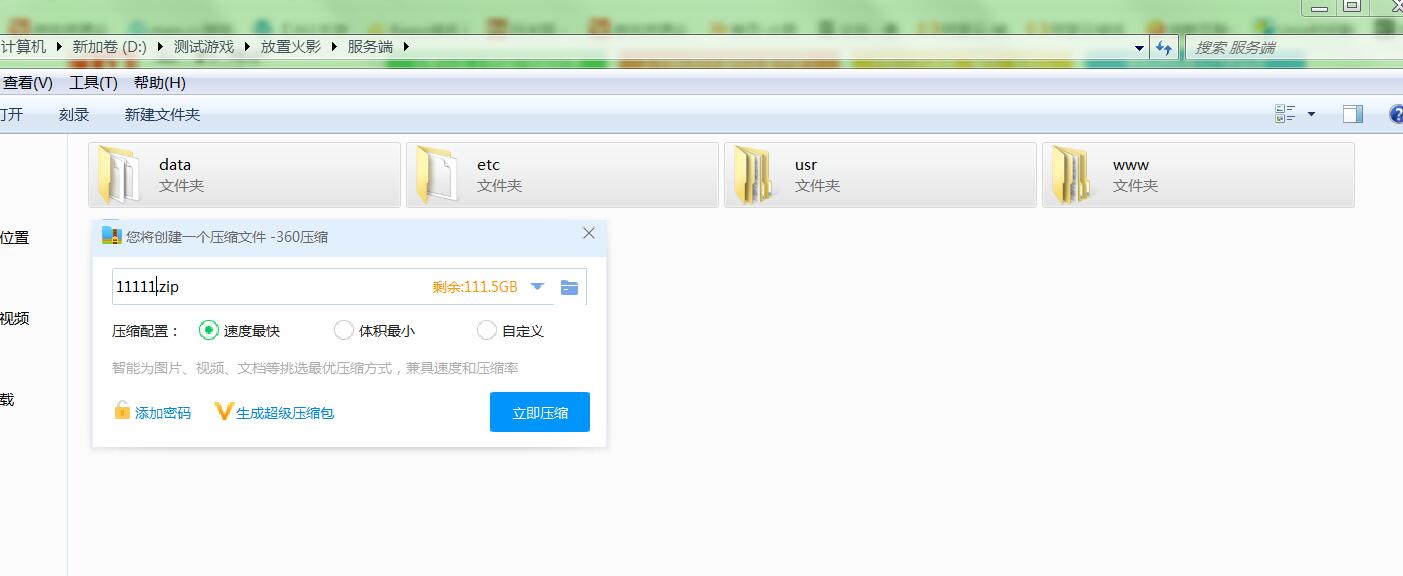Click the 立即压缩 button
This screenshot has width=1403, height=576.
539,412
